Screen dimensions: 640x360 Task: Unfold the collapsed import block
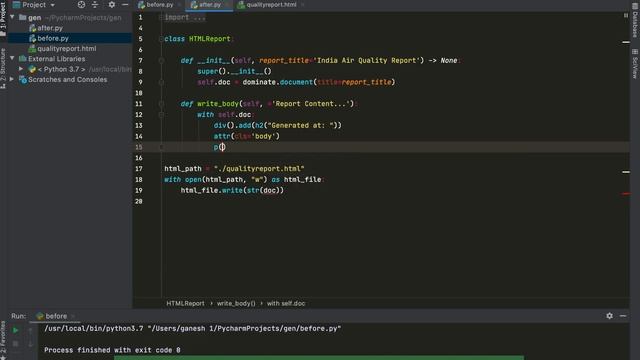161,18
